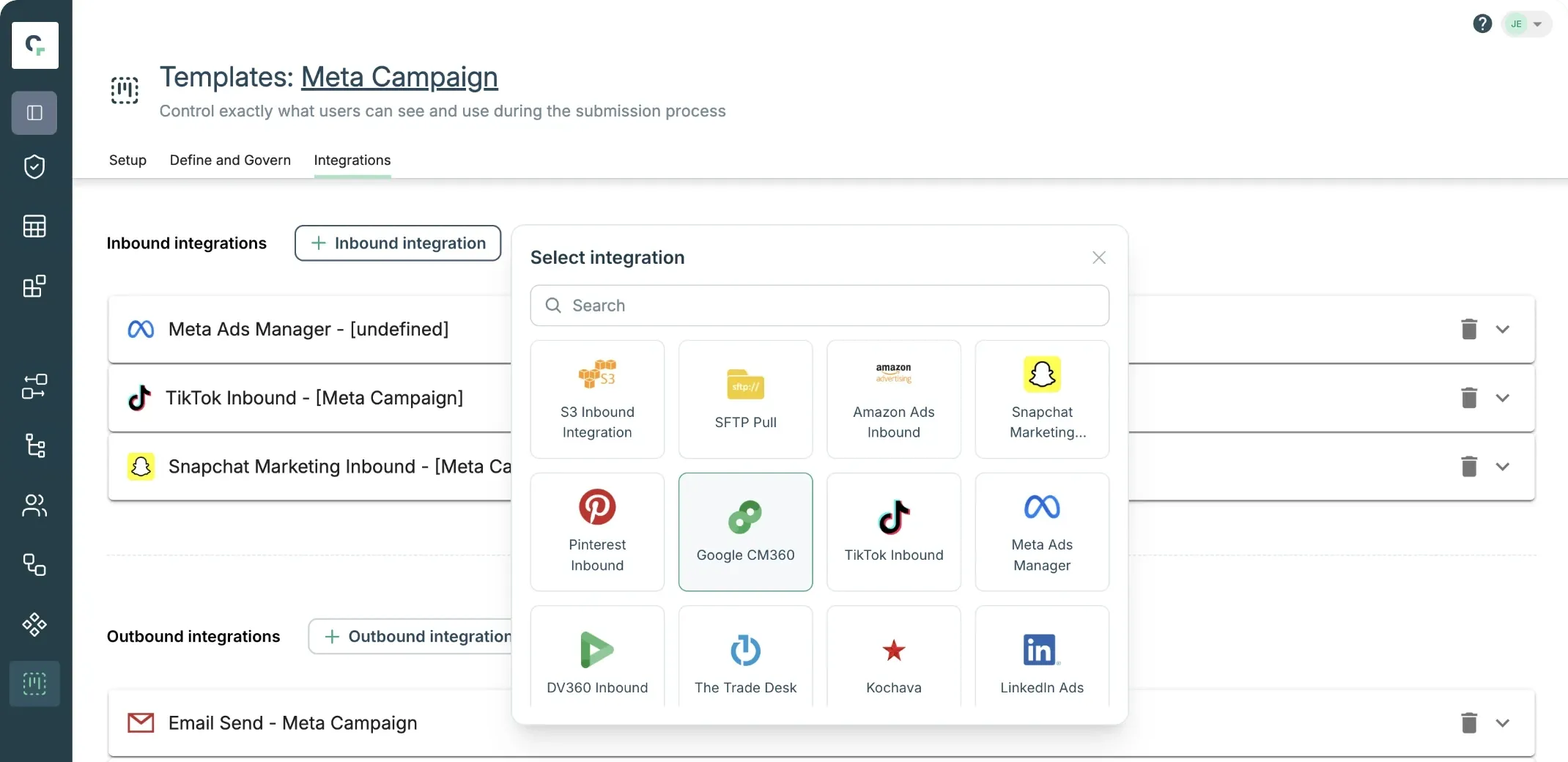Open the shield check sidebar icon
Image resolution: width=1568 pixels, height=762 pixels.
click(x=34, y=167)
